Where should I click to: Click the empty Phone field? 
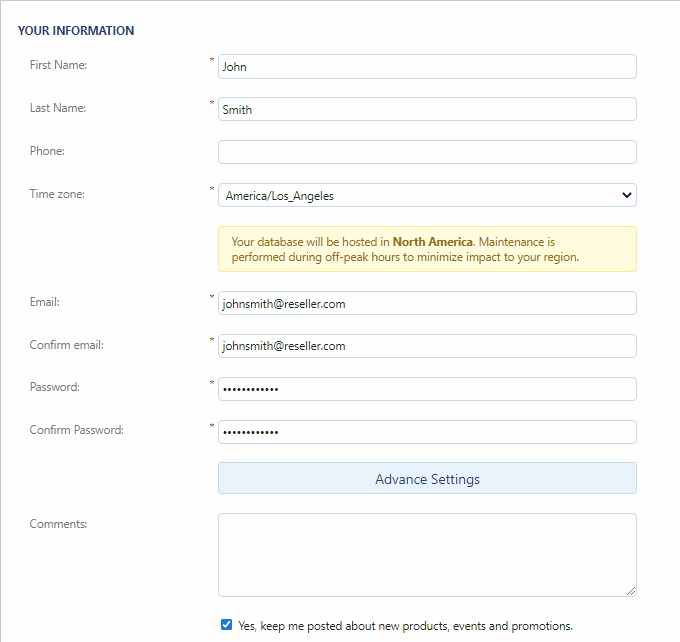(x=427, y=152)
